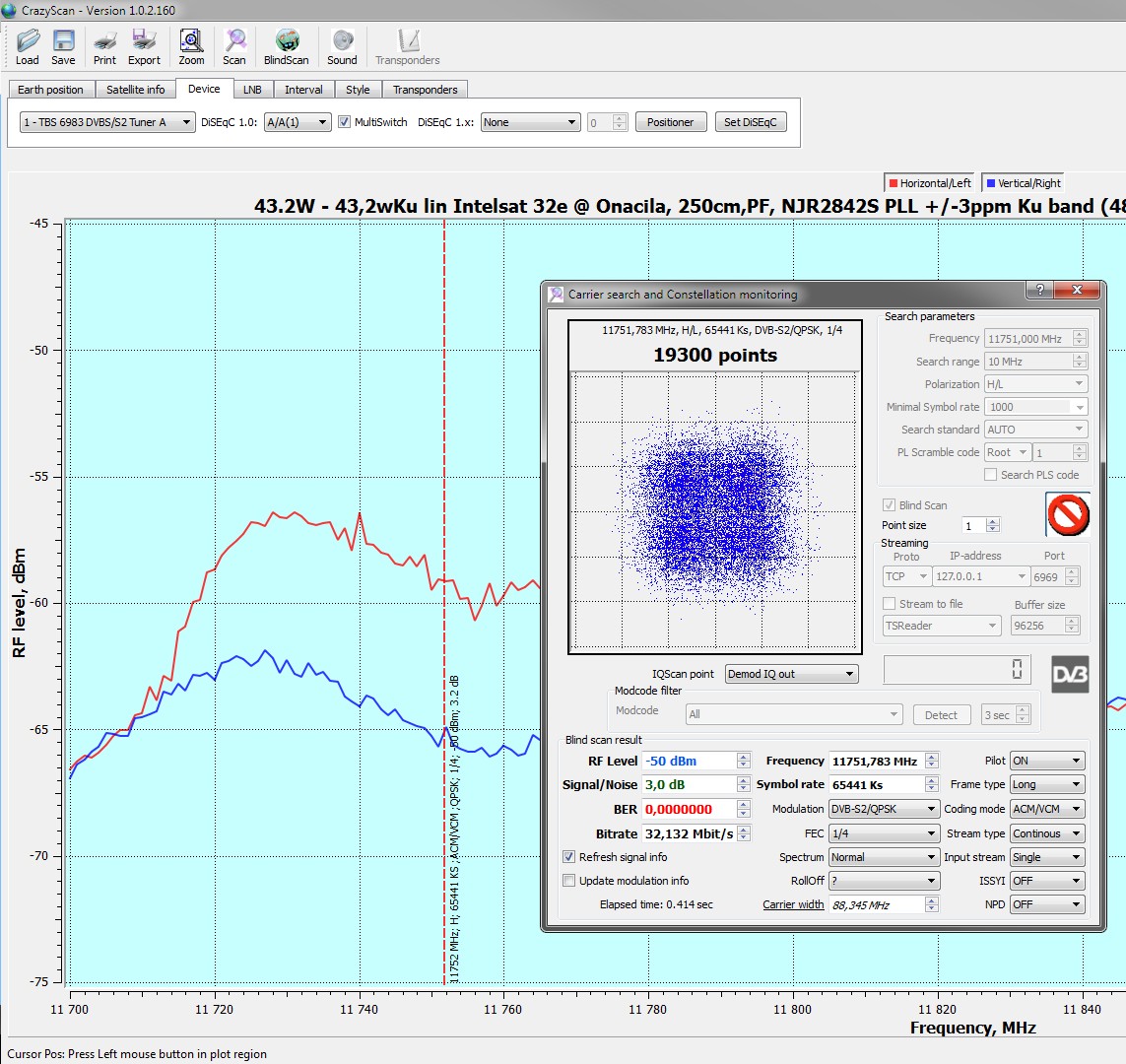Open the DiSEqC 1.x None dropdown

coord(531,122)
